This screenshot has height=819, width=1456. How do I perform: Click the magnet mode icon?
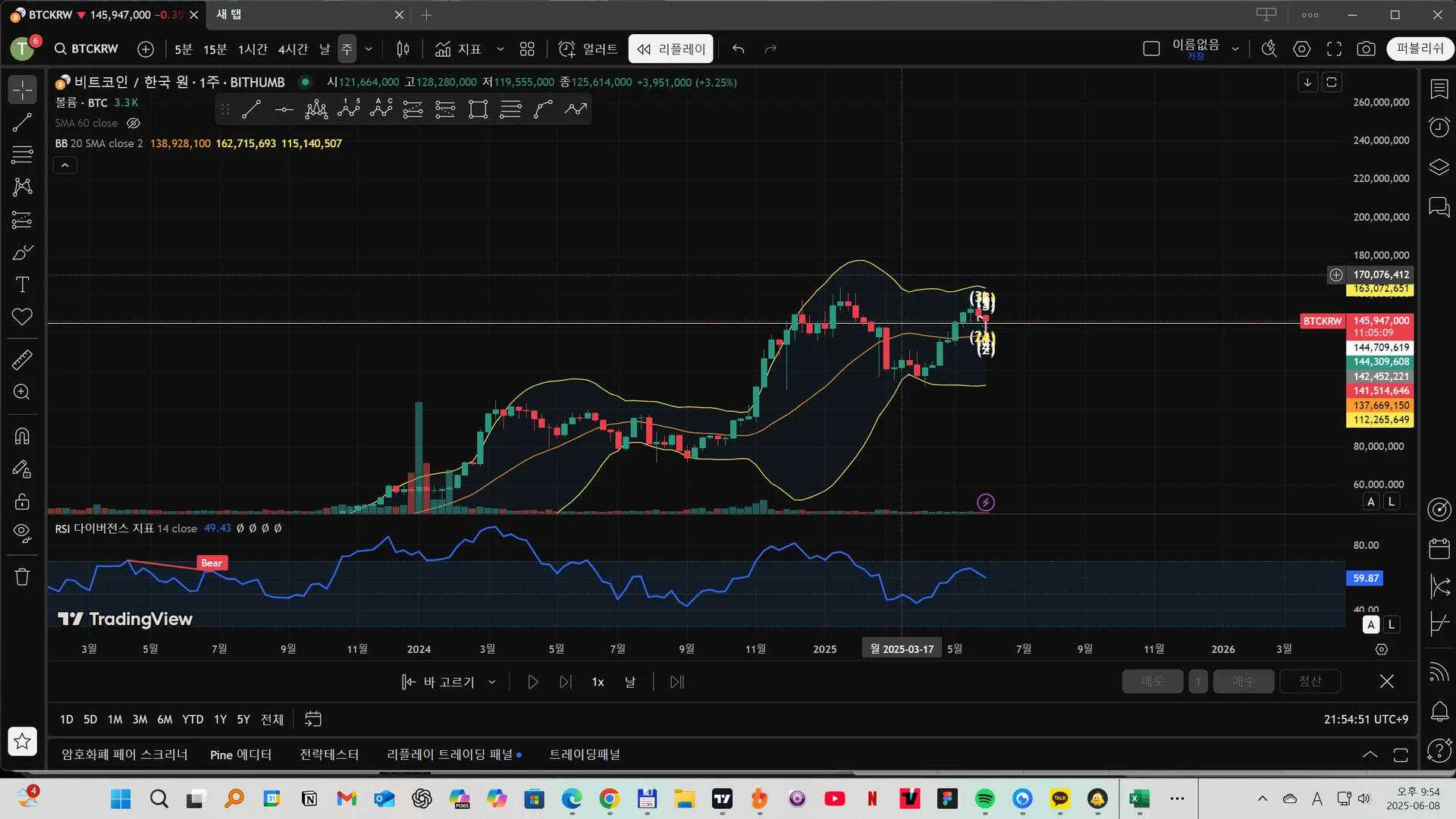(23, 436)
